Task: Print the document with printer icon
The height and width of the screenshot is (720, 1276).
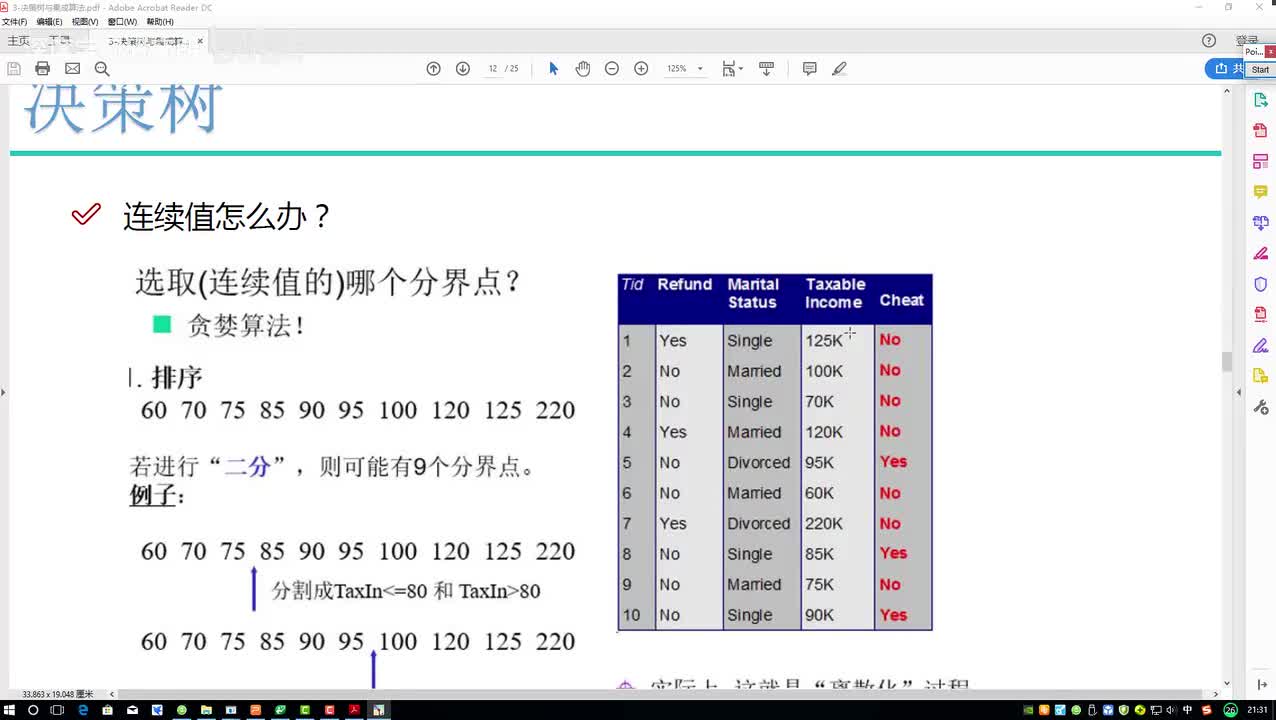Action: coord(42,69)
